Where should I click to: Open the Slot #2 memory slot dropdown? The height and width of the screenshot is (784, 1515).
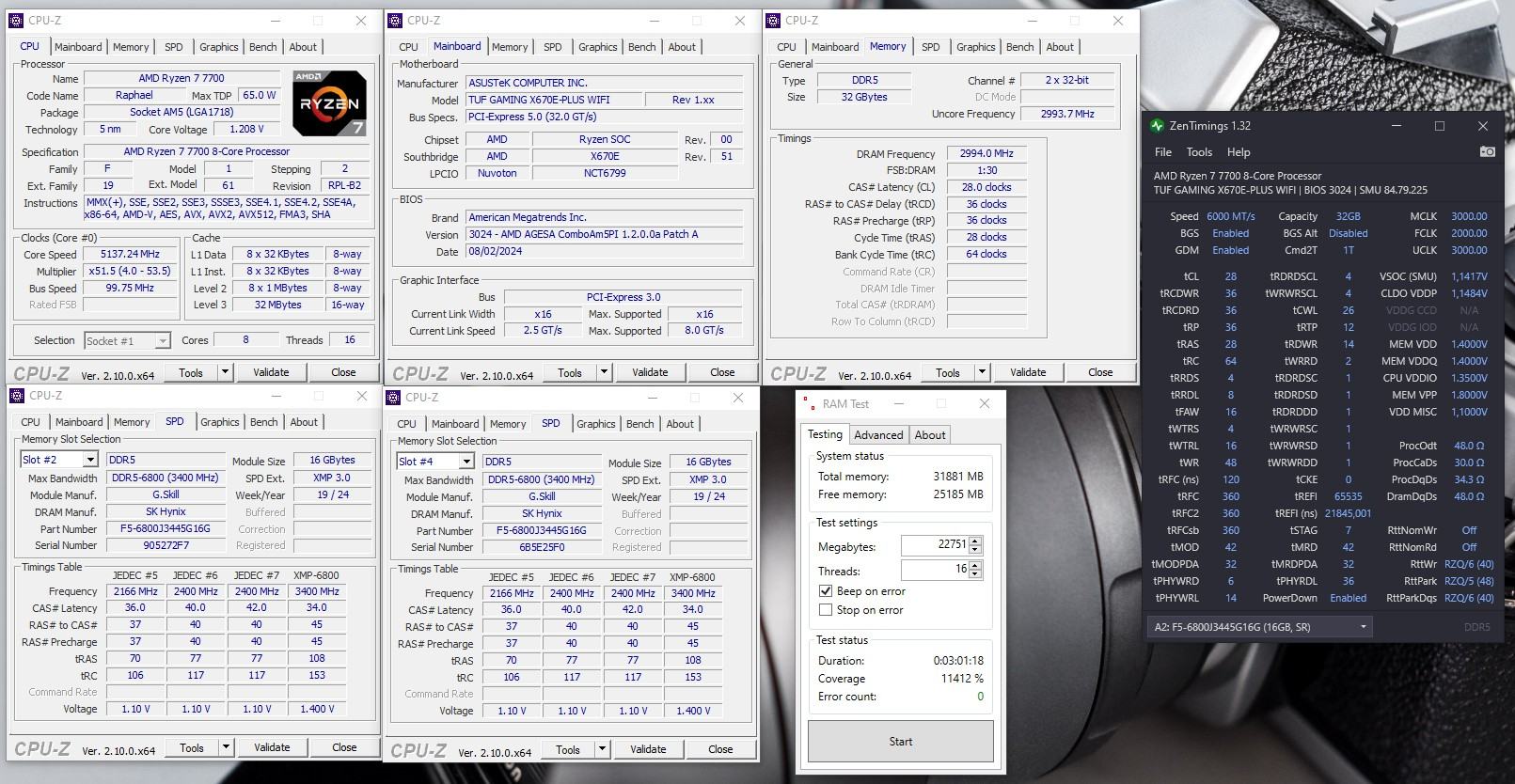(90, 460)
